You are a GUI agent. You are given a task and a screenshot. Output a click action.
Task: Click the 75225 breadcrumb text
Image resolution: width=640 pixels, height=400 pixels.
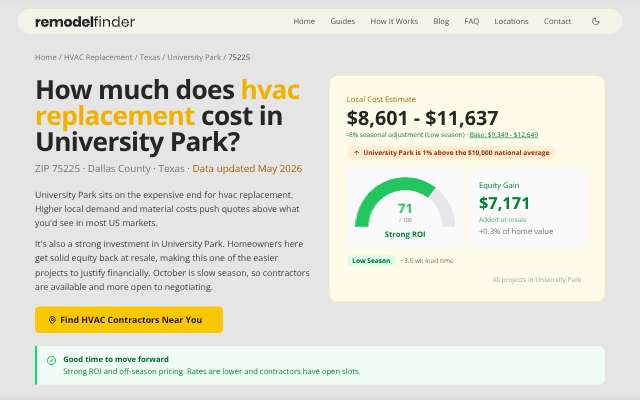239,57
